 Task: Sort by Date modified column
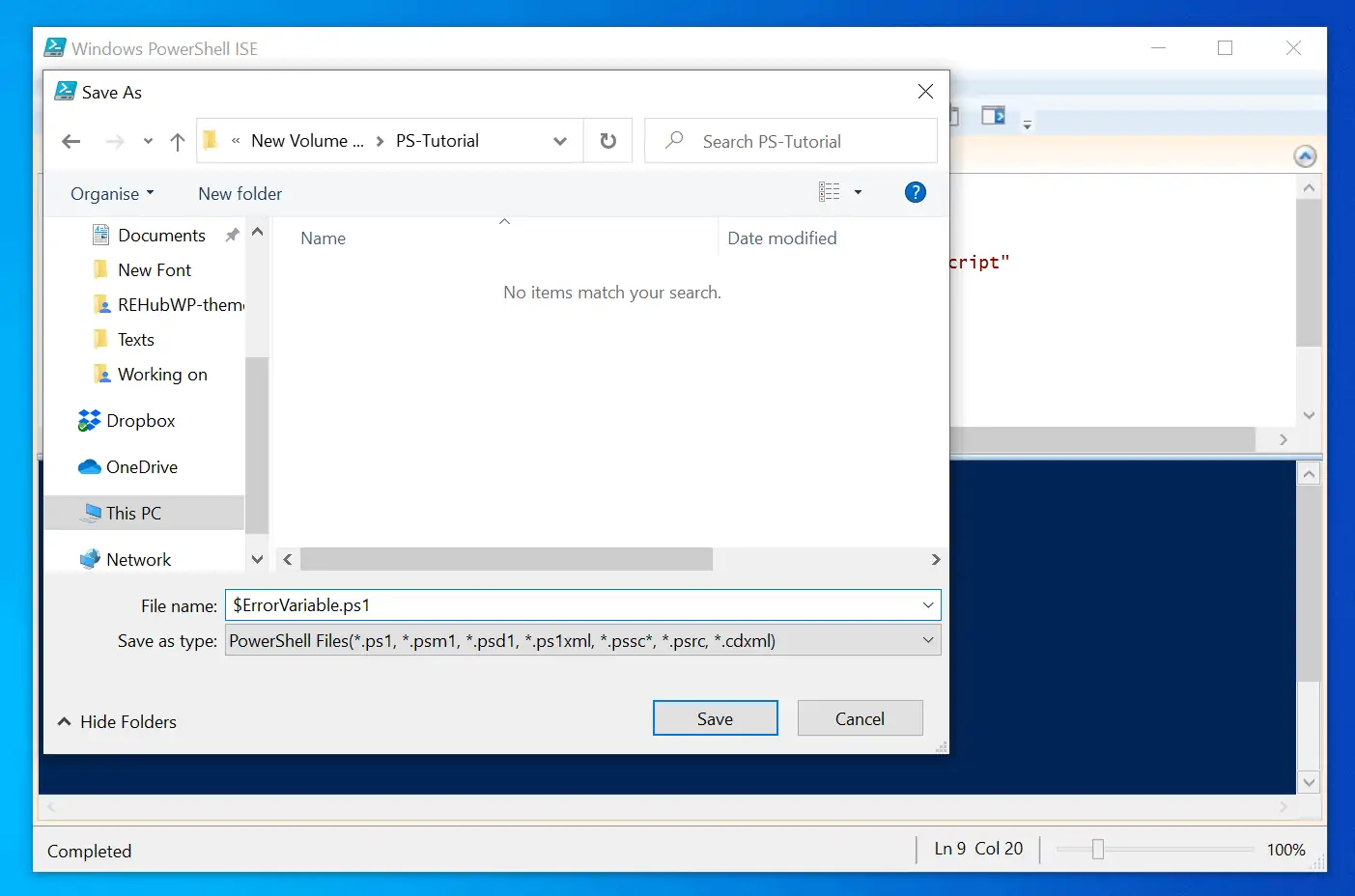click(782, 238)
